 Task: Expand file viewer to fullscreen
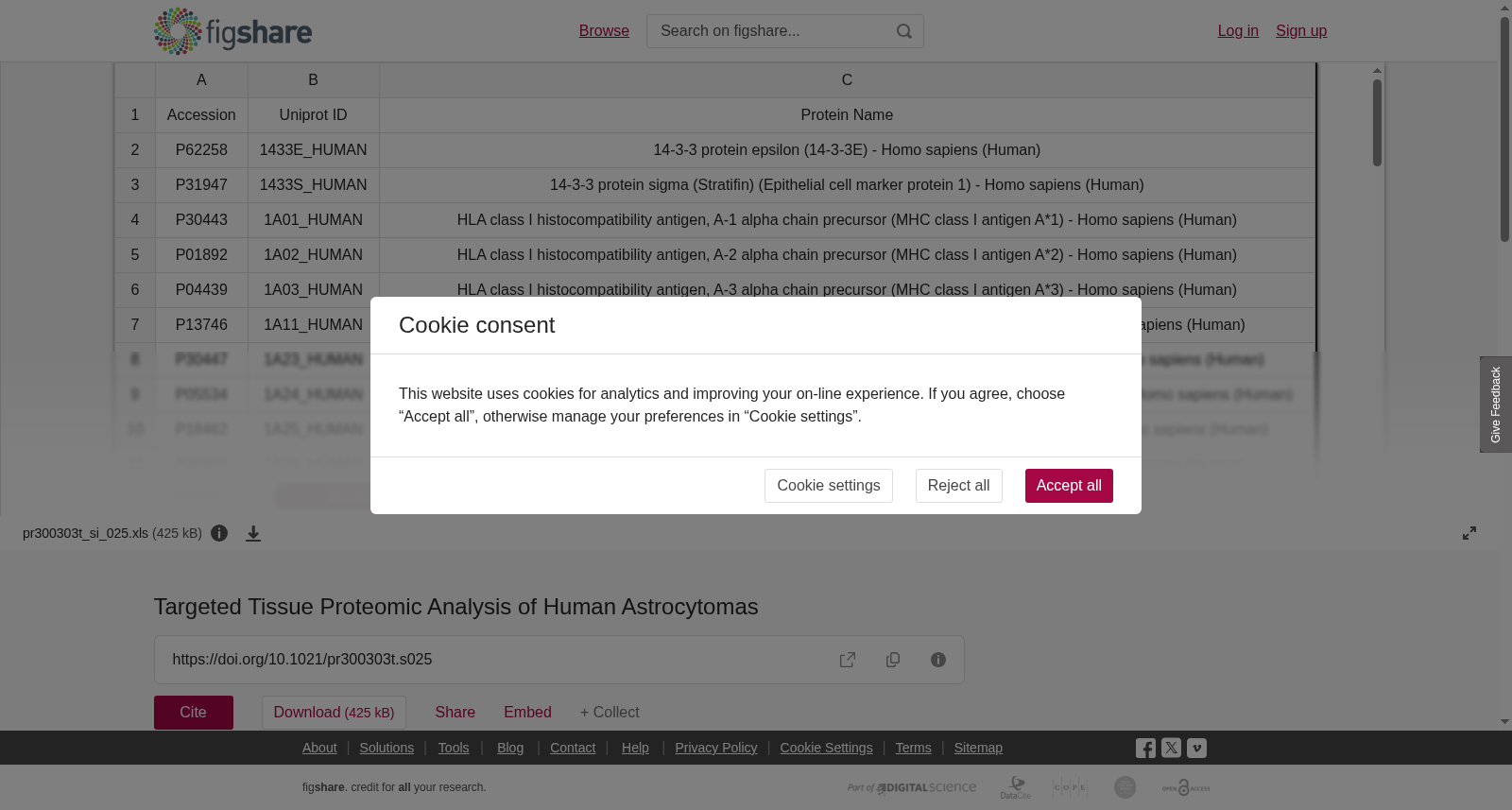click(x=1469, y=533)
